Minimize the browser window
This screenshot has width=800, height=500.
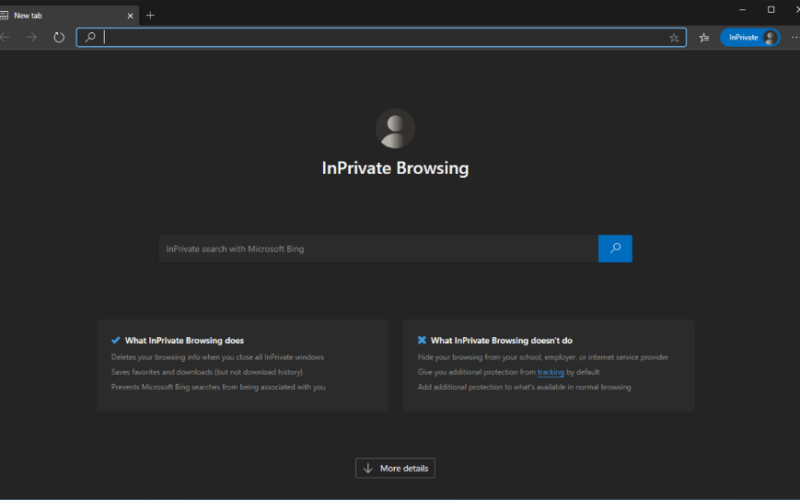point(742,10)
